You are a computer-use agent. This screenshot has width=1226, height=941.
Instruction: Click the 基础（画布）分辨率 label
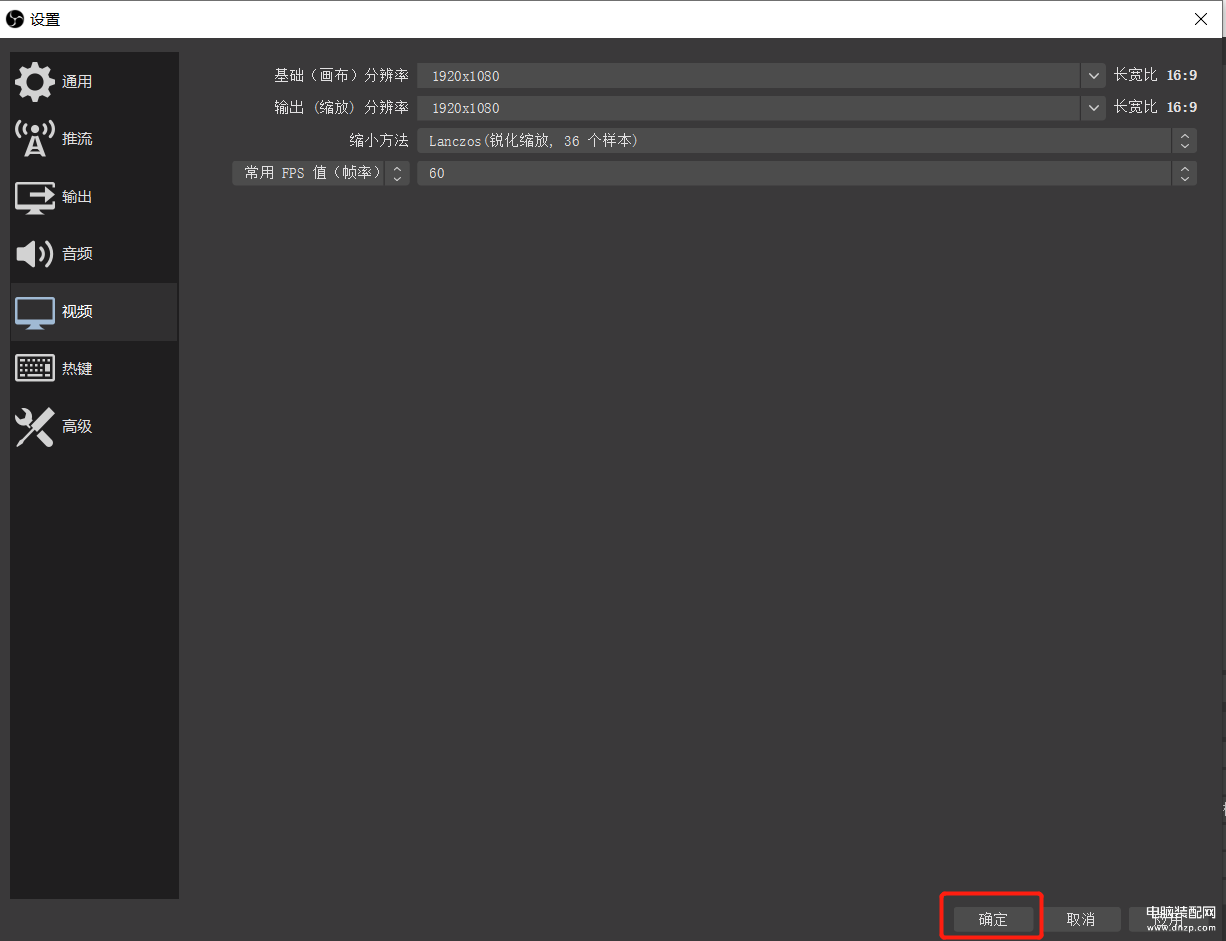[341, 76]
